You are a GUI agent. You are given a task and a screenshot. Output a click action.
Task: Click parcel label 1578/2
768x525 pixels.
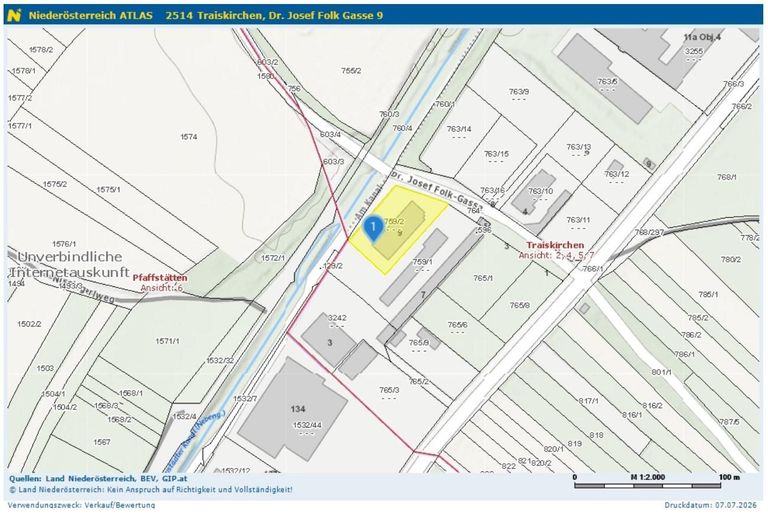click(x=41, y=49)
